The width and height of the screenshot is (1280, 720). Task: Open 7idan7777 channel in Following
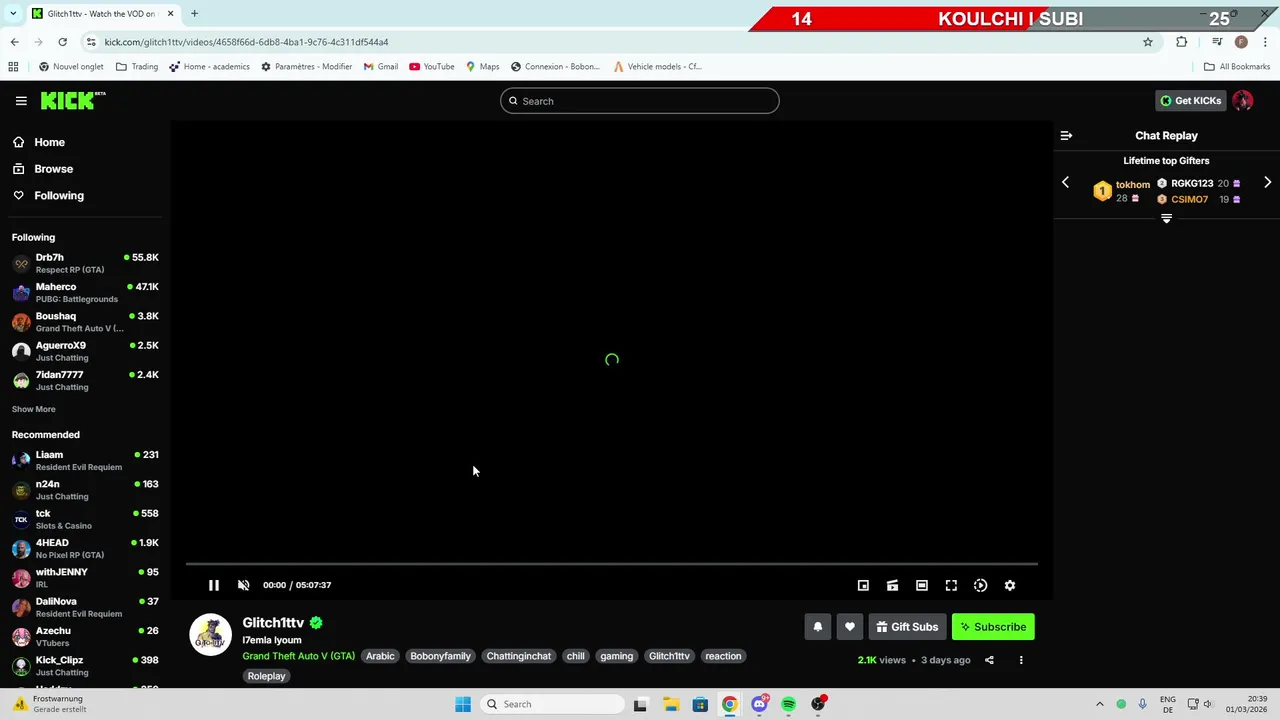pos(85,380)
